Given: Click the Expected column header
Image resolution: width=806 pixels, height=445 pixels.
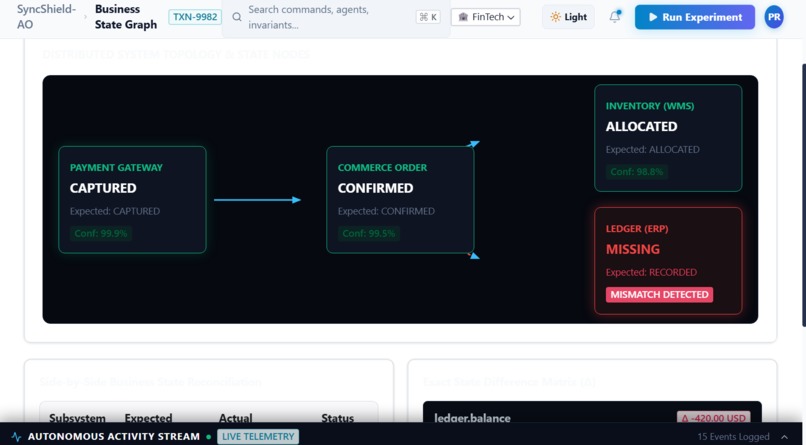Looking at the screenshot, I should 148,418.
